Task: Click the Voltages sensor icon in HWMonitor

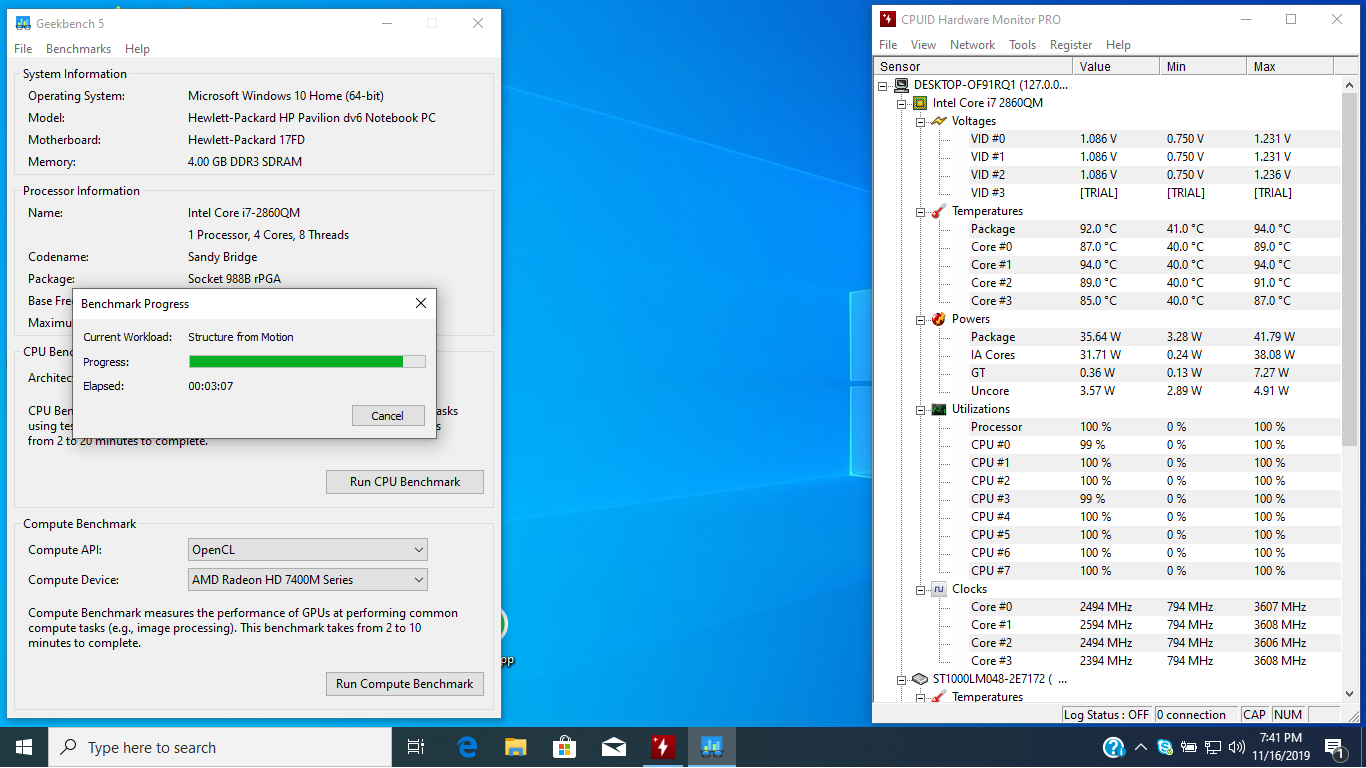Action: pyautogui.click(x=938, y=120)
